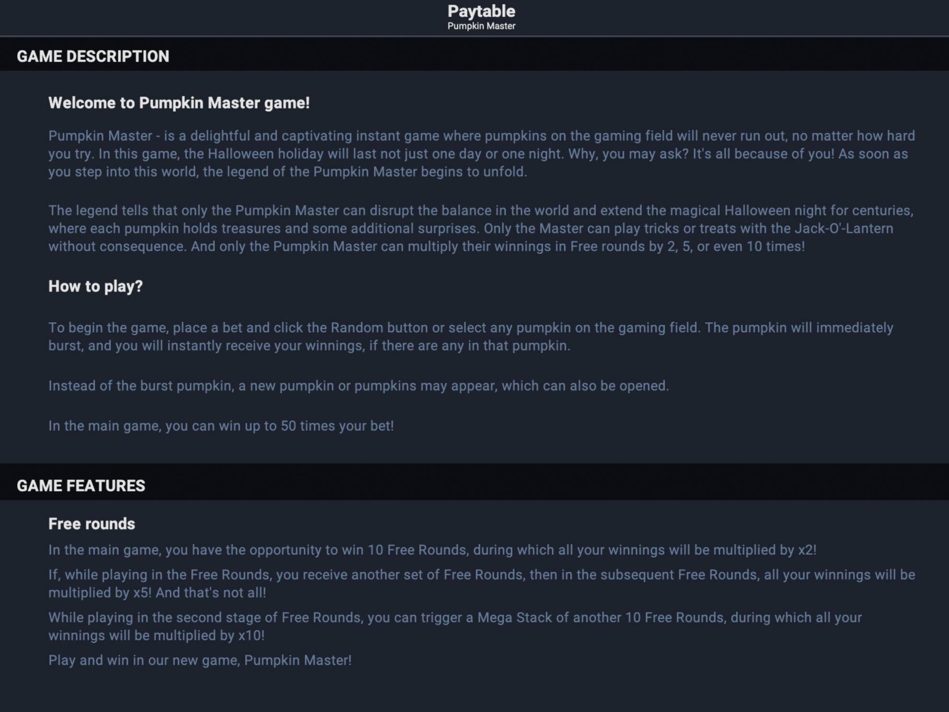Screen dimensions: 949x712
Task: Click the Free rounds heading
Action: pyautogui.click(x=91, y=524)
